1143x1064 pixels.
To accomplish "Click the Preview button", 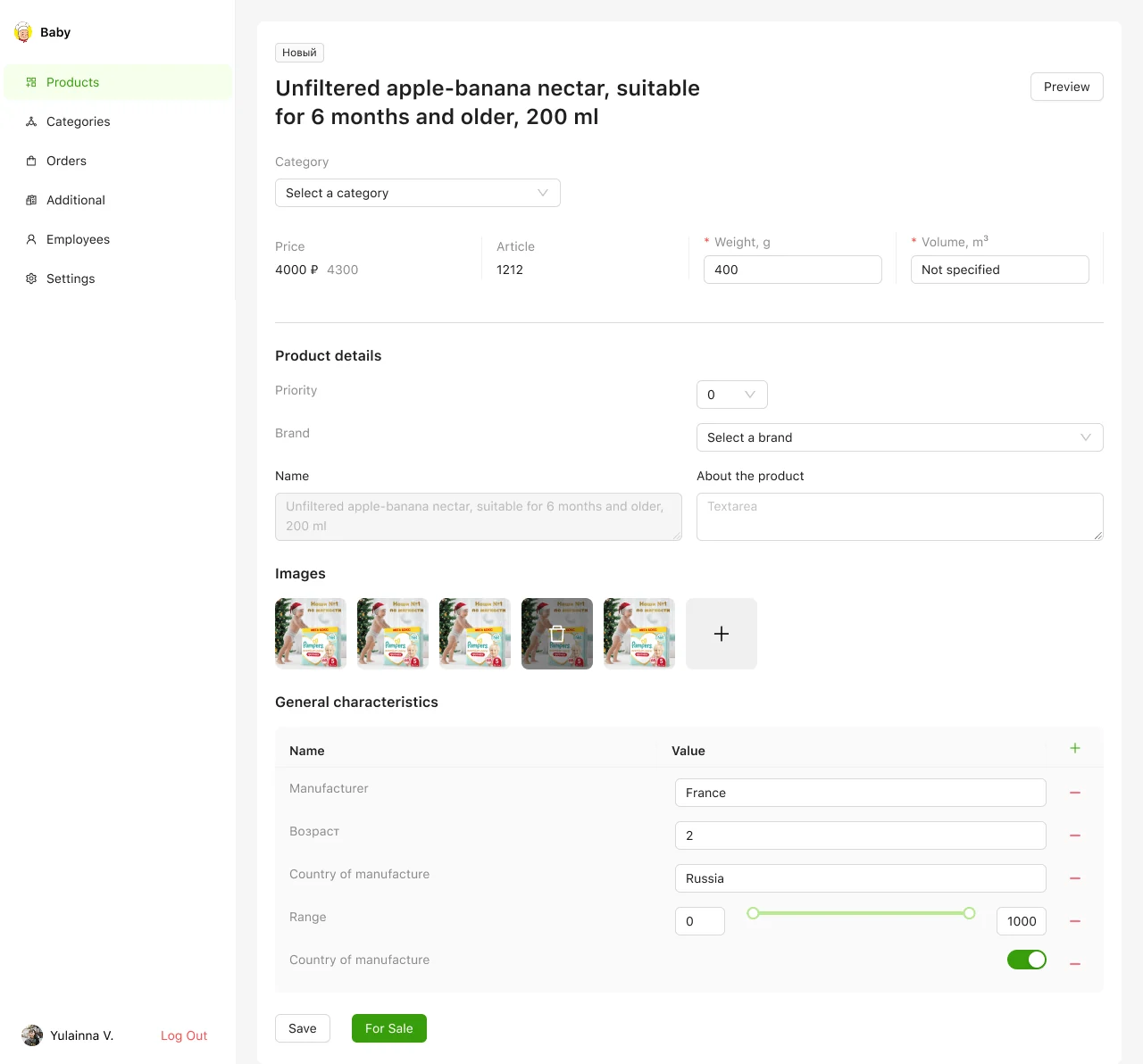I will [x=1067, y=87].
